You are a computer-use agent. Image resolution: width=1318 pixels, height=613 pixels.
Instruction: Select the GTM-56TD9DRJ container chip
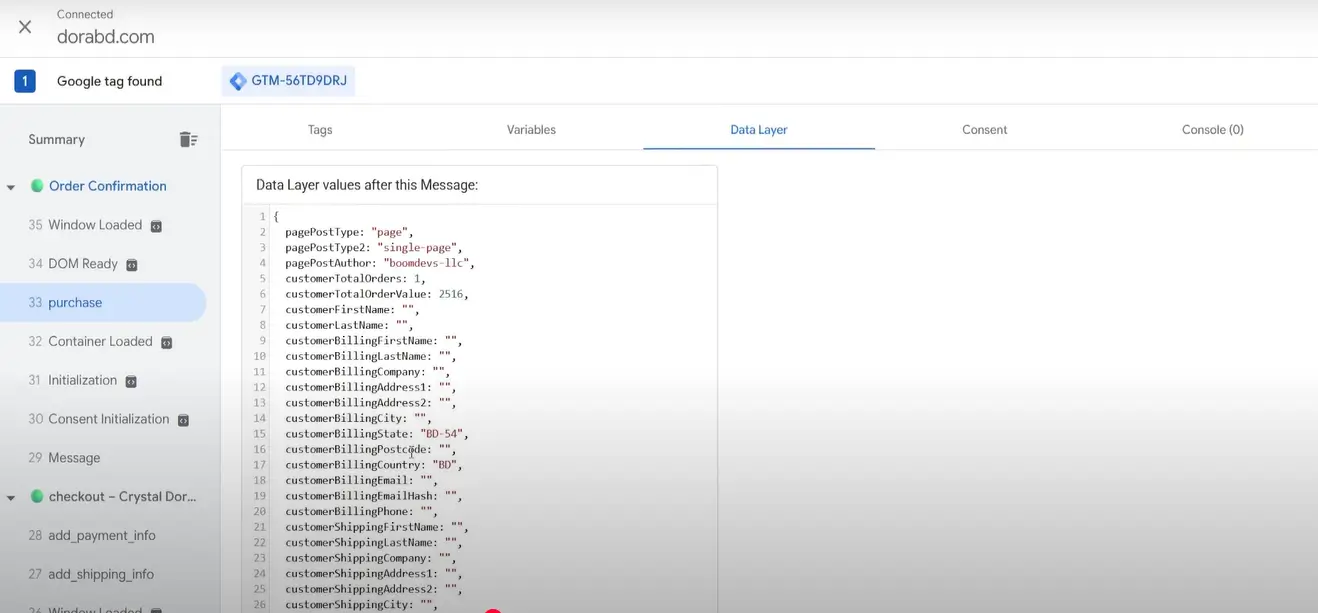[x=289, y=81]
